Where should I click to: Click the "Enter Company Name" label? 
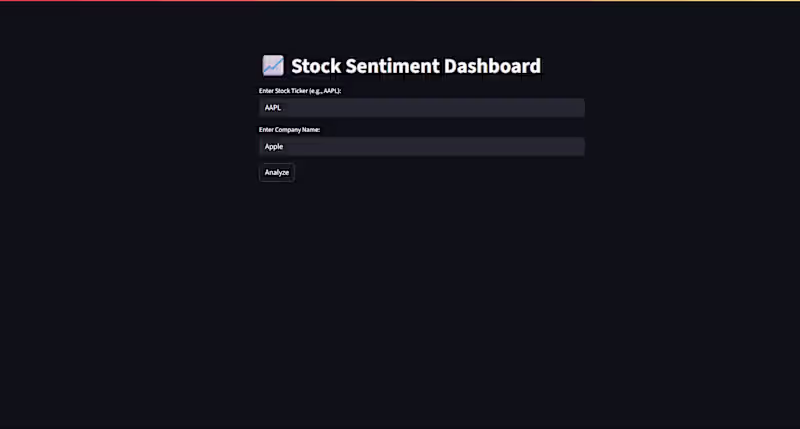tap(289, 129)
